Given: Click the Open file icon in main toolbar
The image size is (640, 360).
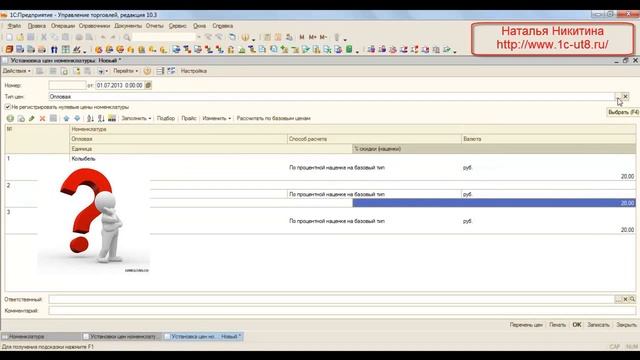Looking at the screenshot, I should (x=20, y=37).
